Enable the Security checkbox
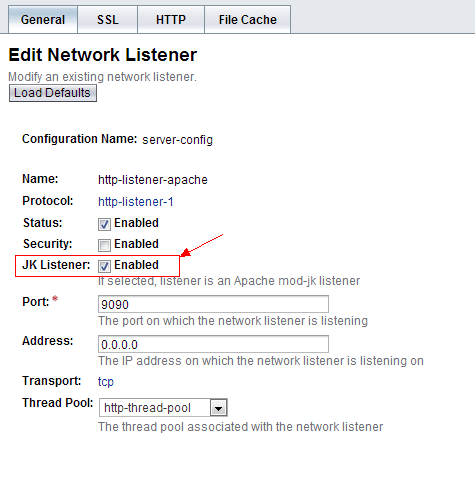The height and width of the screenshot is (481, 475). point(104,245)
